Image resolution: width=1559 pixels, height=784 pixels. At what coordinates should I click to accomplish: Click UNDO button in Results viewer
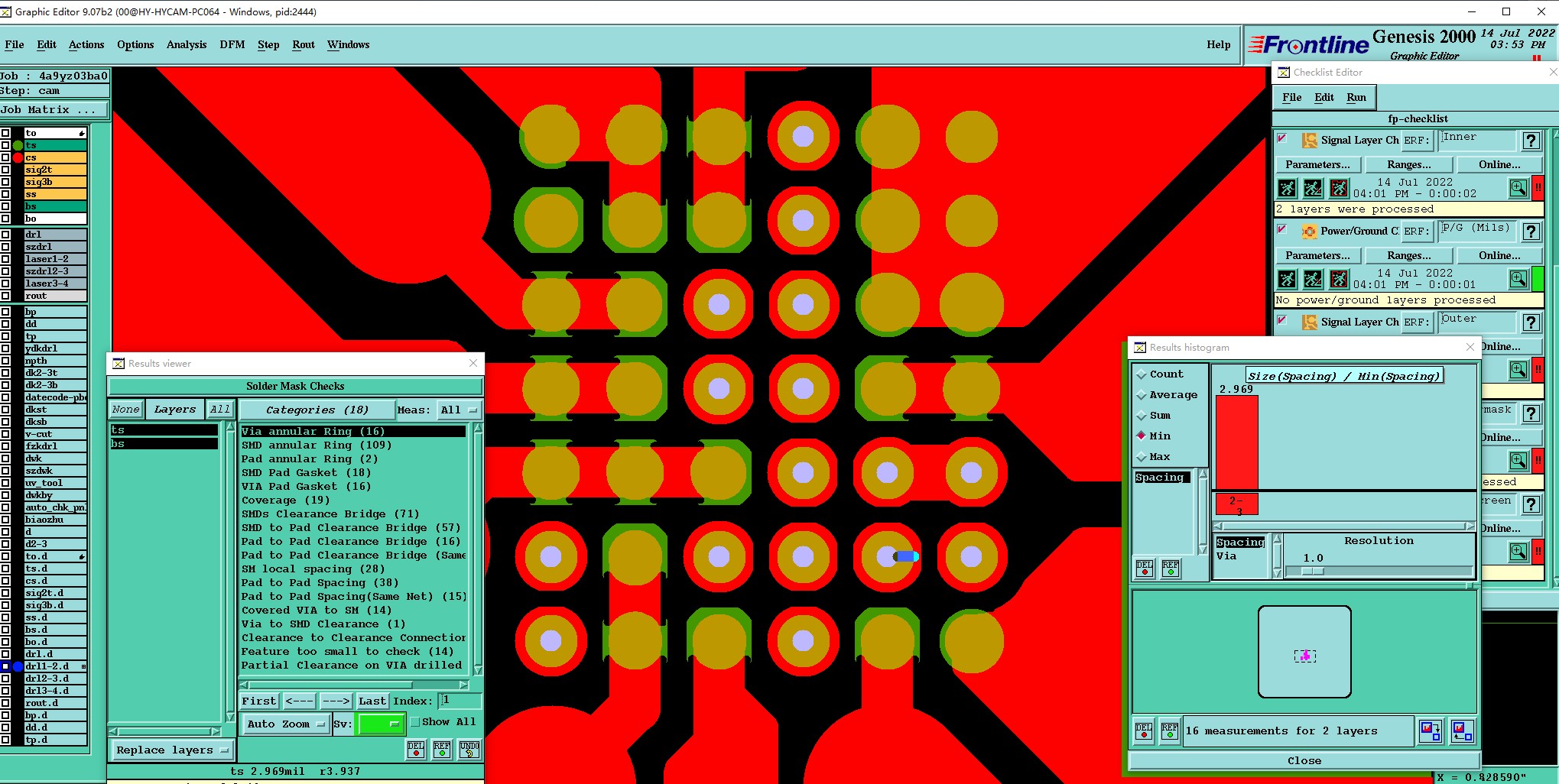pos(469,750)
